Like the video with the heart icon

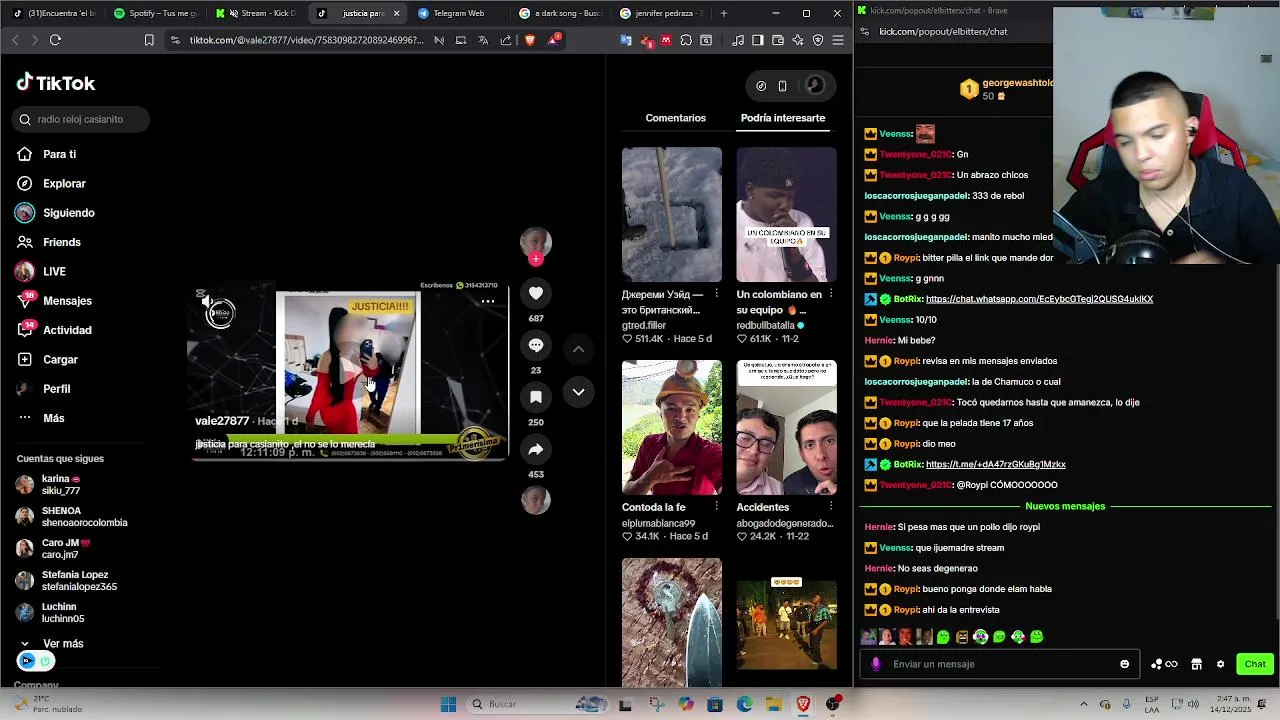pyautogui.click(x=536, y=293)
